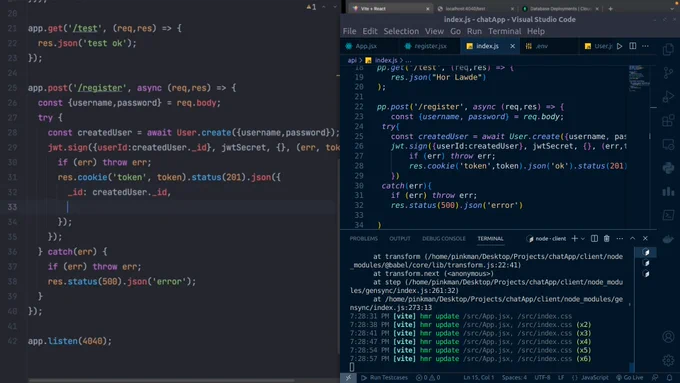Switch to the DEBUG CONSOLE panel tab
680x383 pixels.
(x=444, y=239)
